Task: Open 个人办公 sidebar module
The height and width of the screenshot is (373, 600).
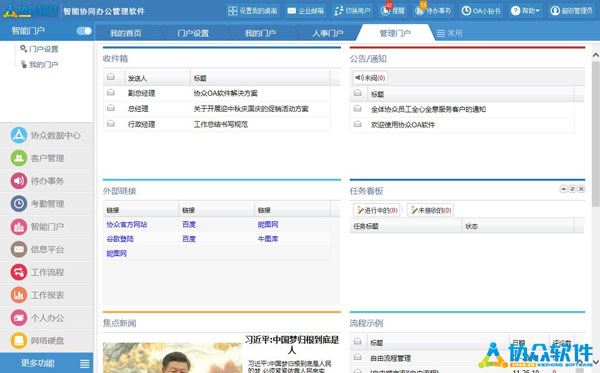Action: click(46, 318)
